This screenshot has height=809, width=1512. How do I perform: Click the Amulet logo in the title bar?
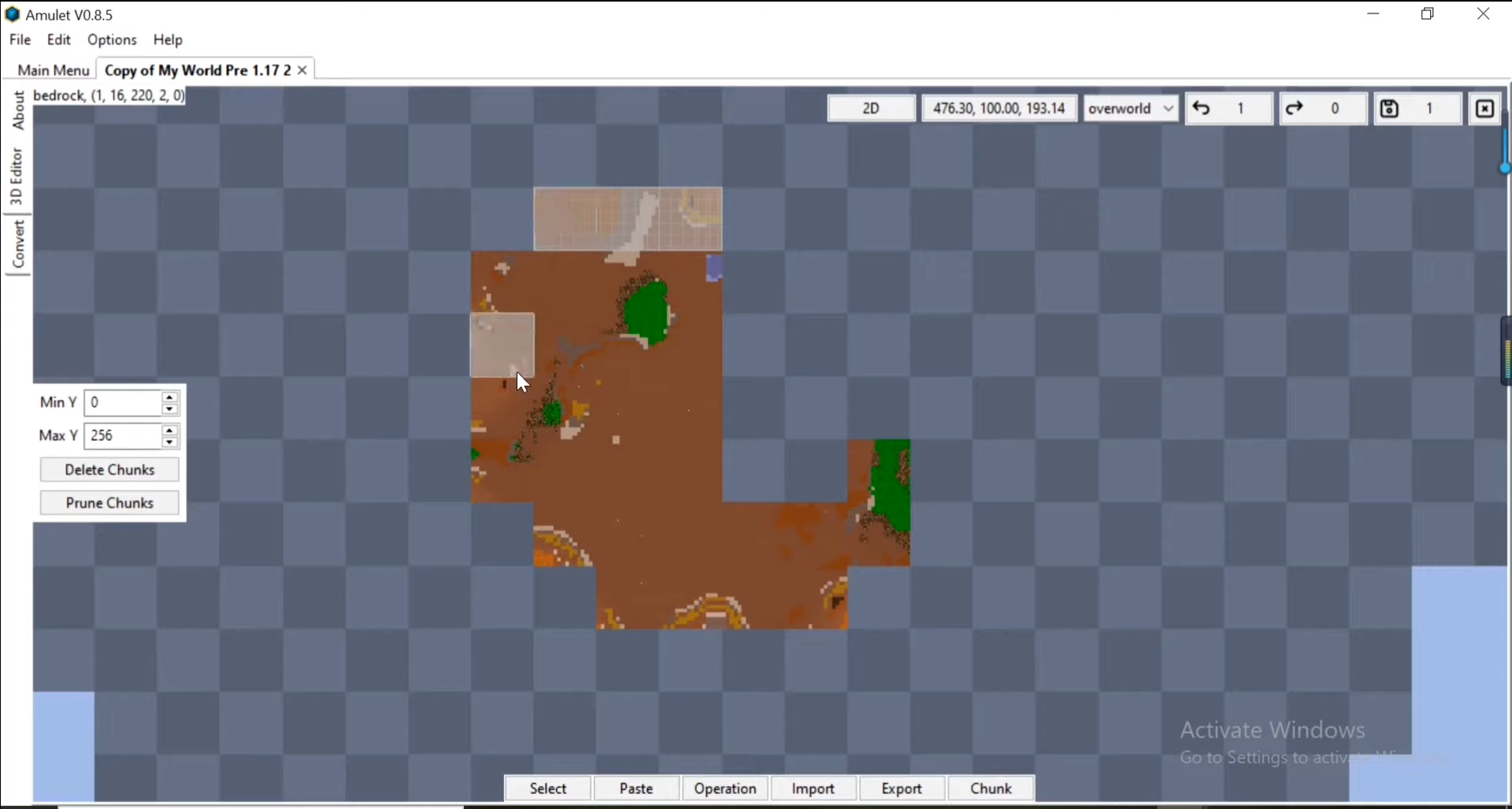tap(13, 13)
